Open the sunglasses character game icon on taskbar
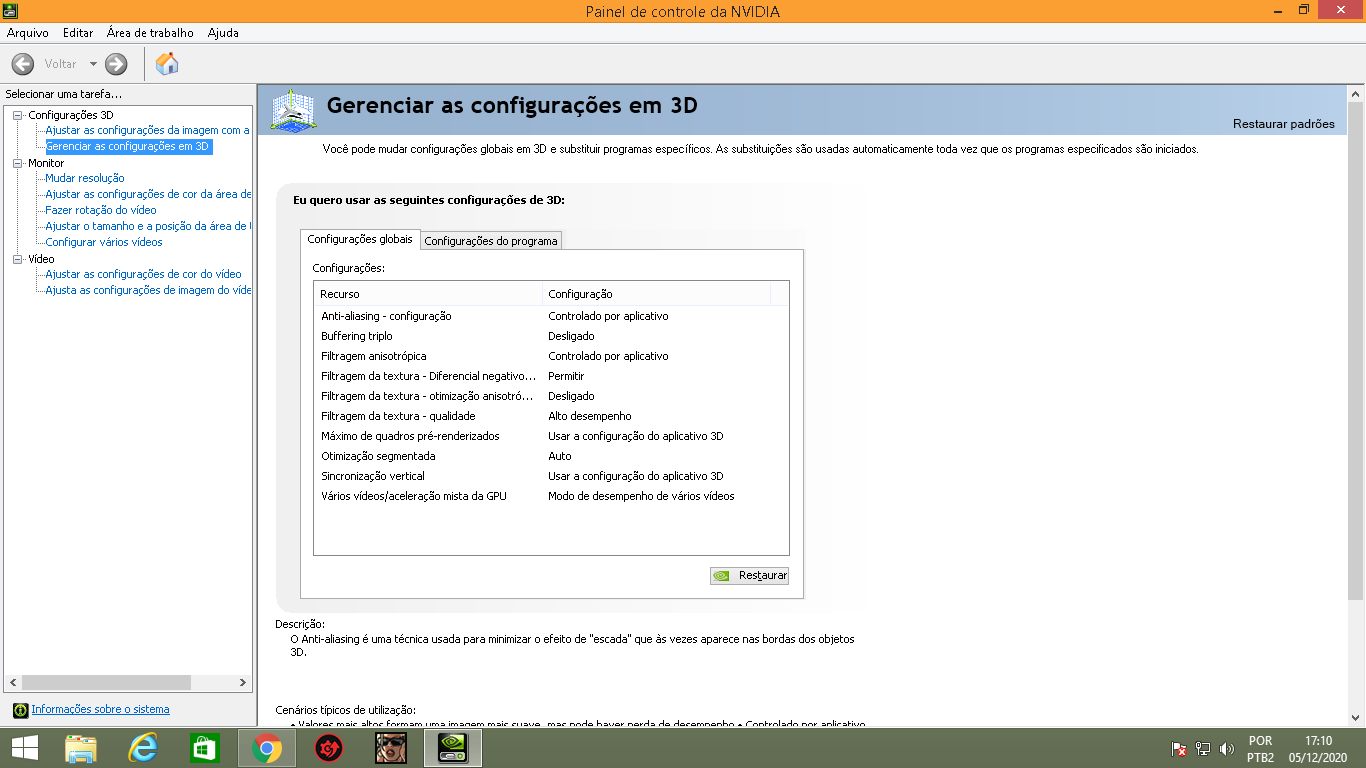1366x768 pixels. click(x=390, y=748)
